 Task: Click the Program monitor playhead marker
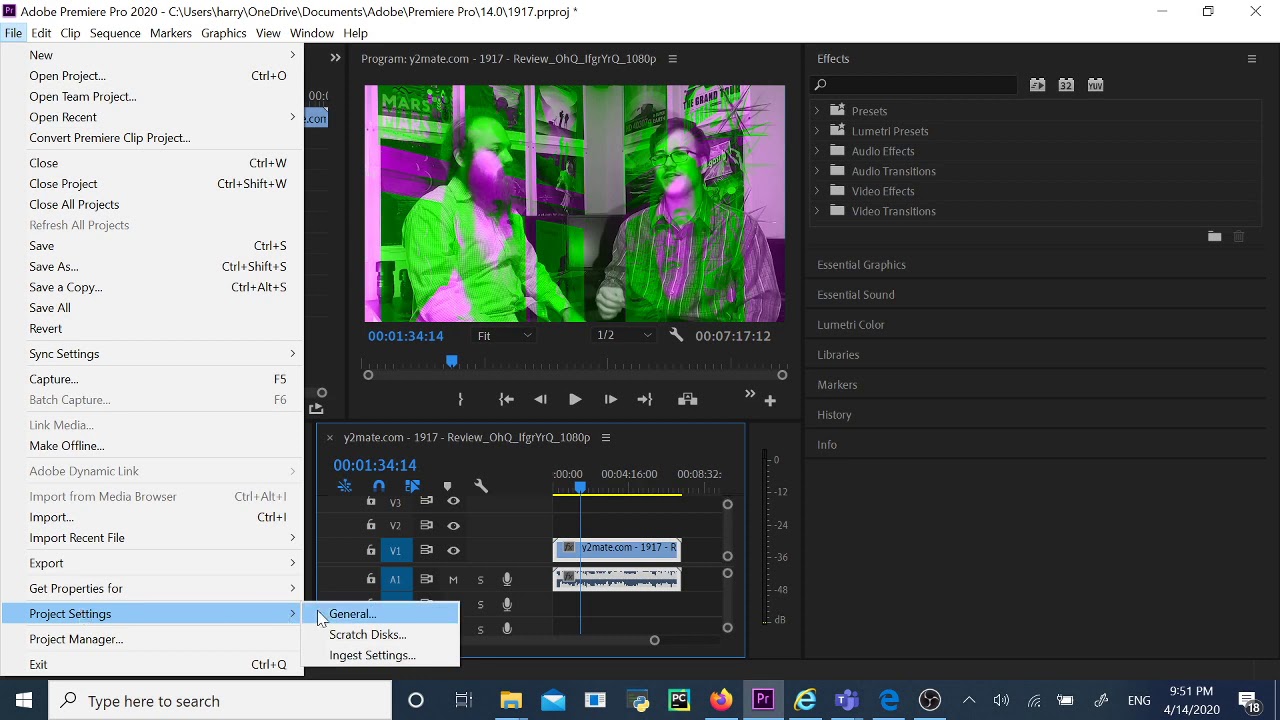[x=452, y=361]
